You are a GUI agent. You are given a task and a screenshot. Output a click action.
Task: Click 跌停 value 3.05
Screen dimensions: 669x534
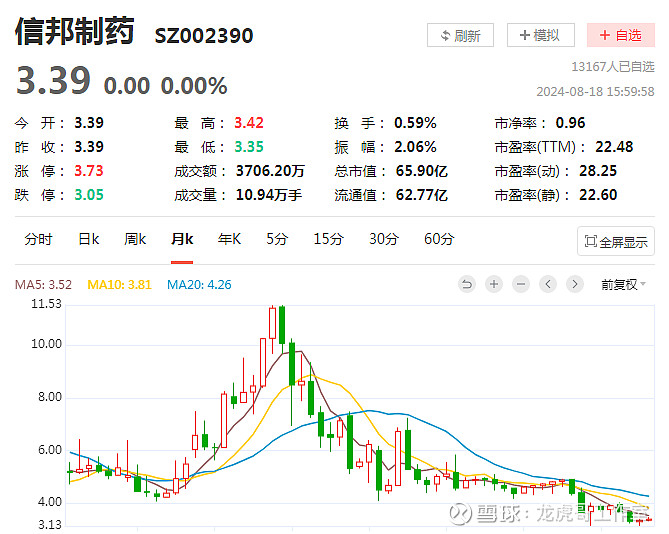click(x=89, y=195)
